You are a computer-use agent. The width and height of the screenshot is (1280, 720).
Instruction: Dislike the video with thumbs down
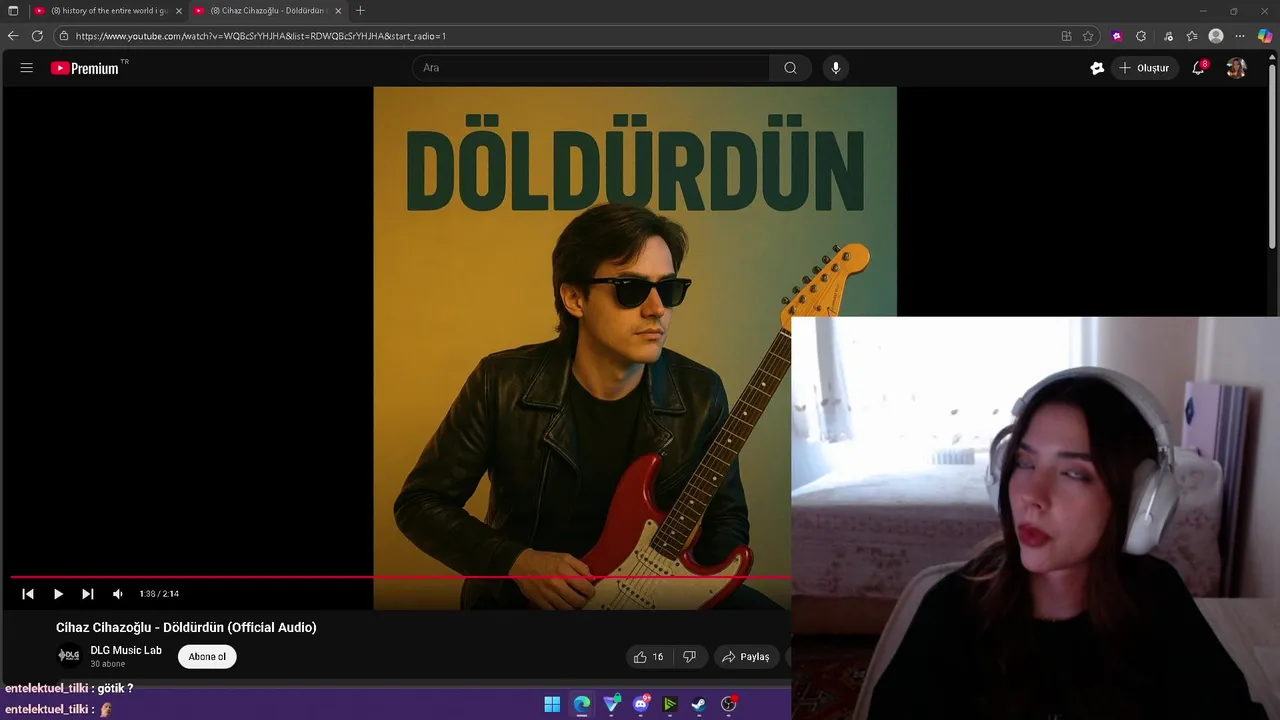pos(689,657)
